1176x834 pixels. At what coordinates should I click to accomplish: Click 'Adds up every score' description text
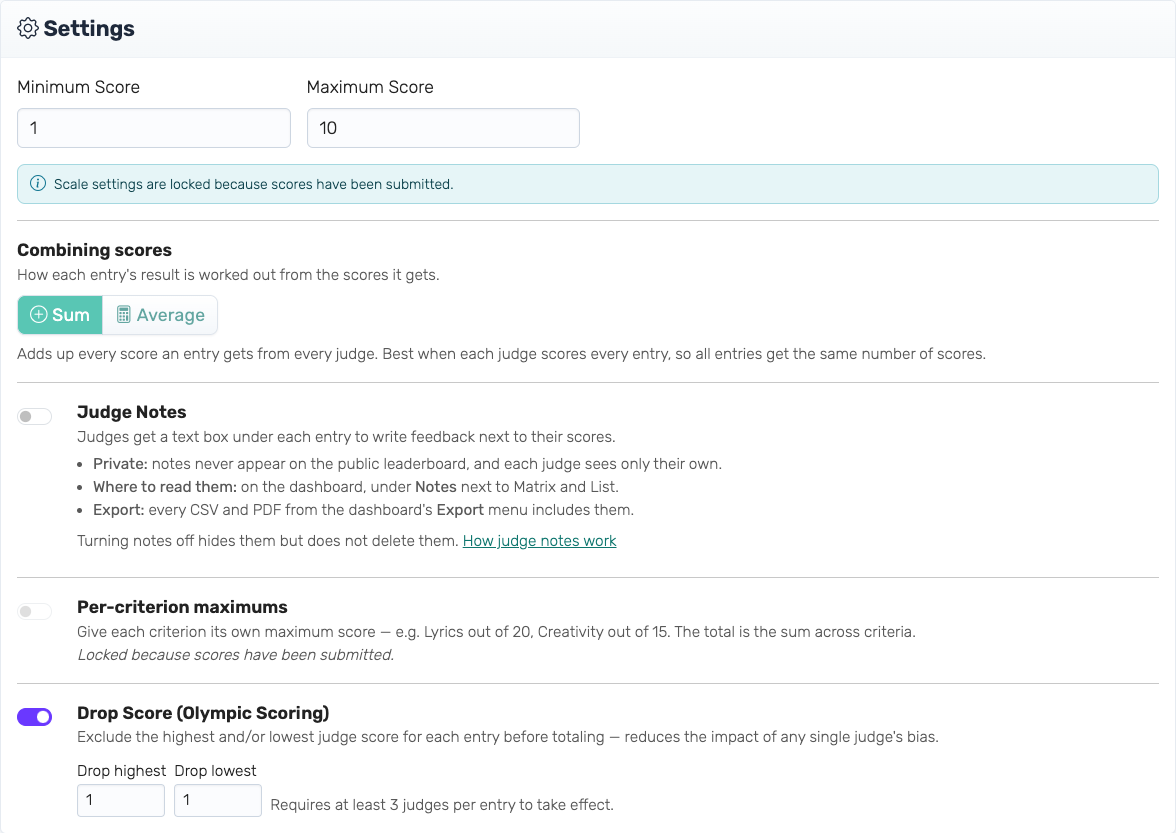tap(502, 354)
